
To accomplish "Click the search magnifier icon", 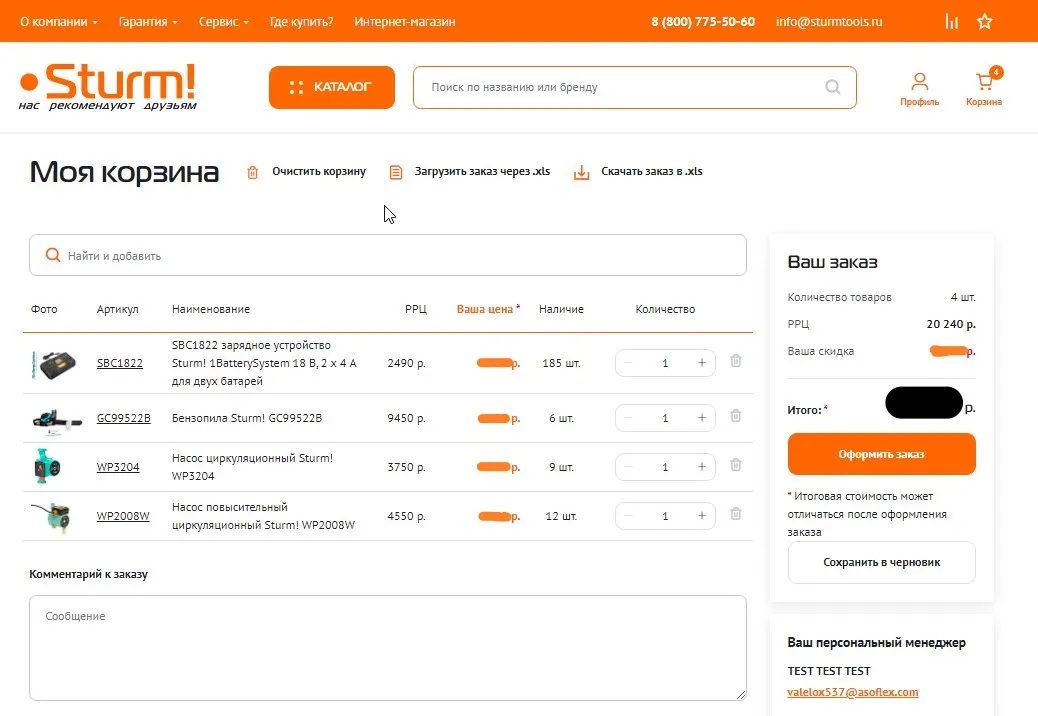I will (833, 87).
